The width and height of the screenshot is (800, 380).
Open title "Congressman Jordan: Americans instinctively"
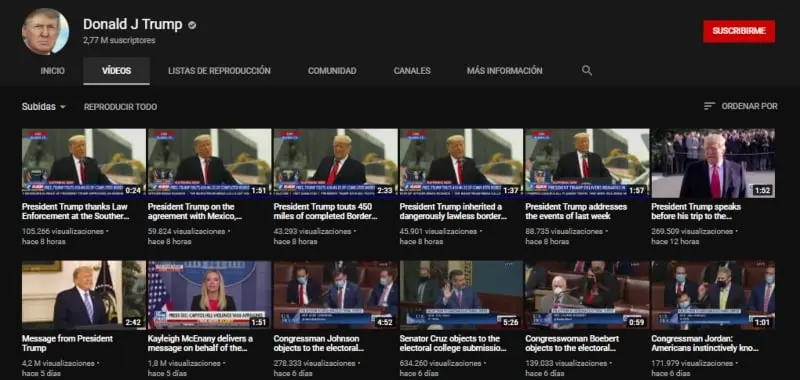click(x=705, y=343)
